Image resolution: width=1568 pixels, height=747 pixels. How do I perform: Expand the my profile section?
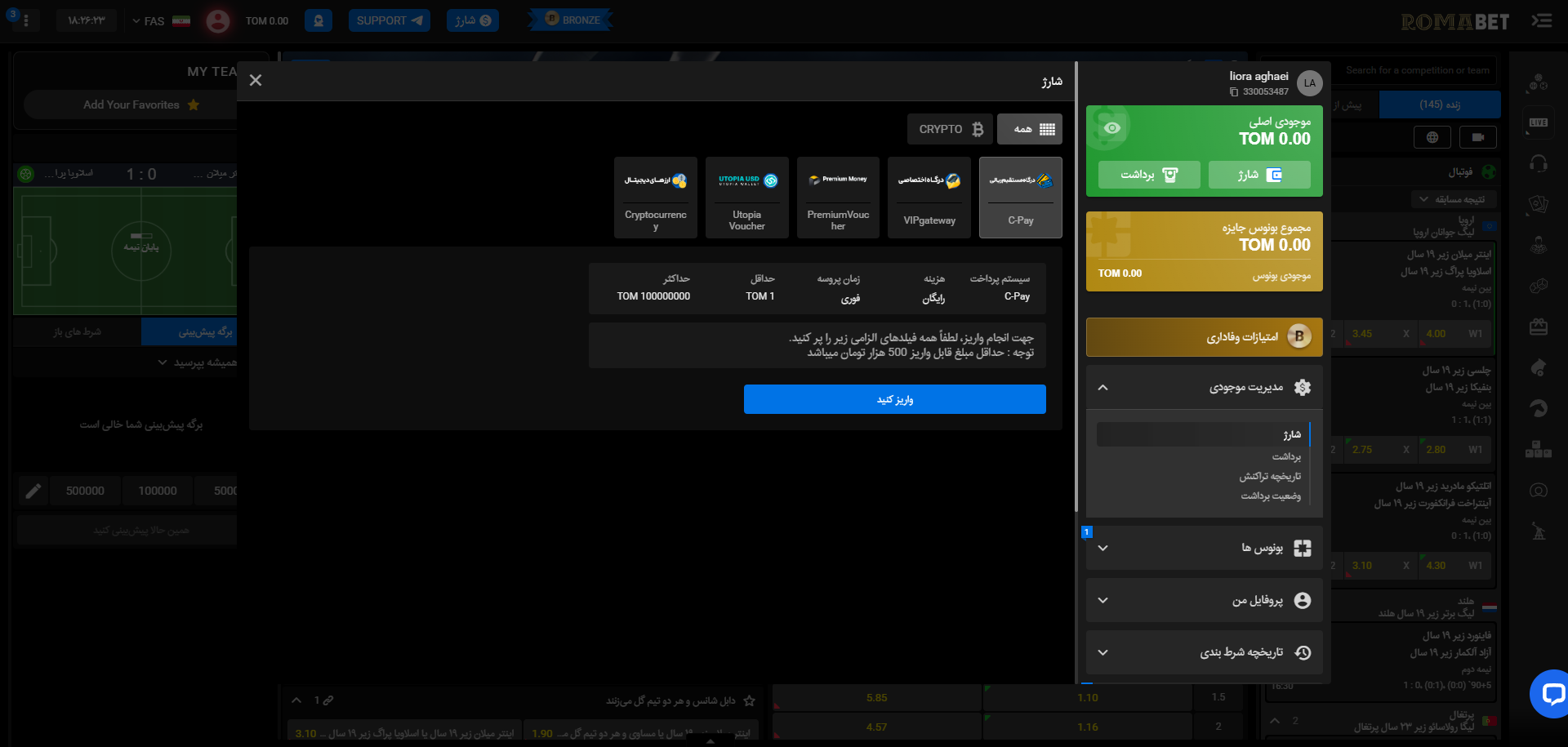(x=1103, y=600)
